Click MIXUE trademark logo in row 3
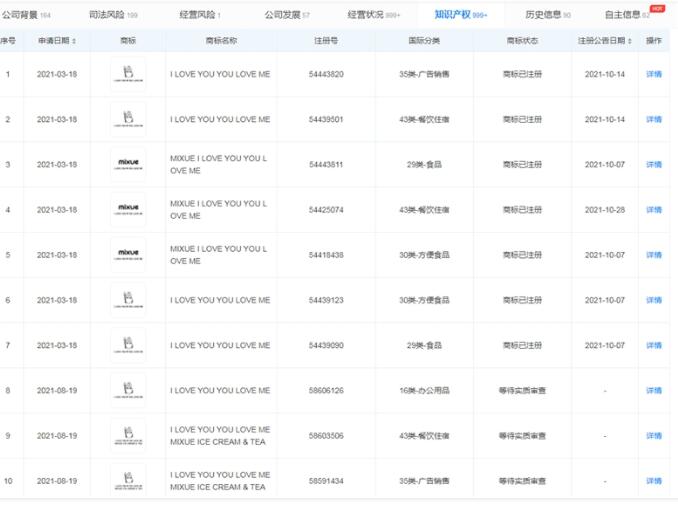 (128, 164)
